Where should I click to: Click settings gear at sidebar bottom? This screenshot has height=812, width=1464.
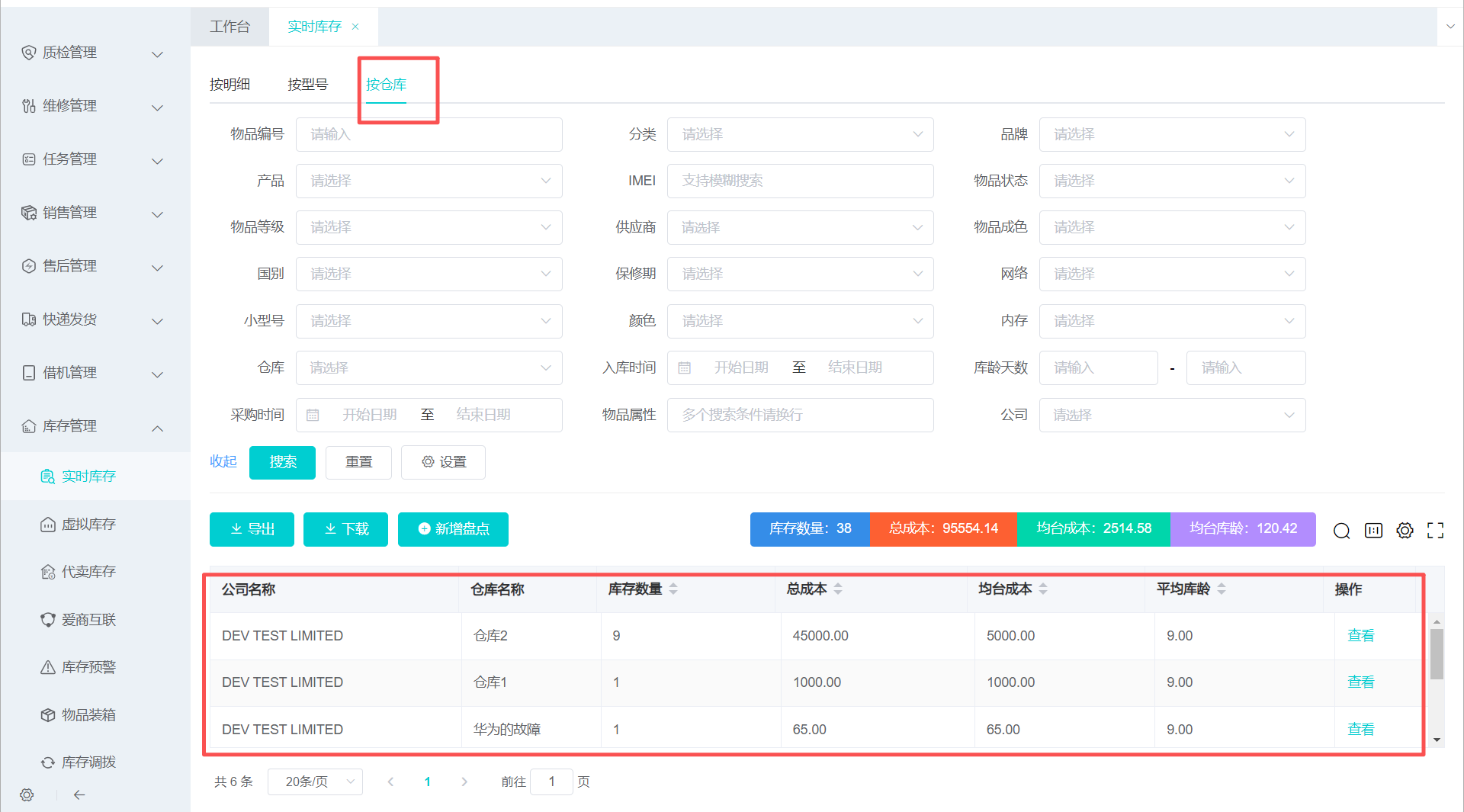pyautogui.click(x=27, y=795)
